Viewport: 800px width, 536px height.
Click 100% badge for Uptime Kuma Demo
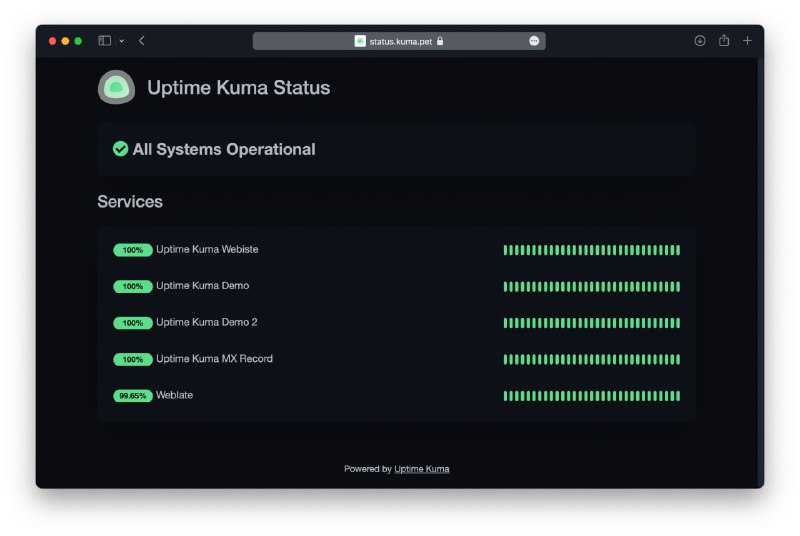pos(133,287)
